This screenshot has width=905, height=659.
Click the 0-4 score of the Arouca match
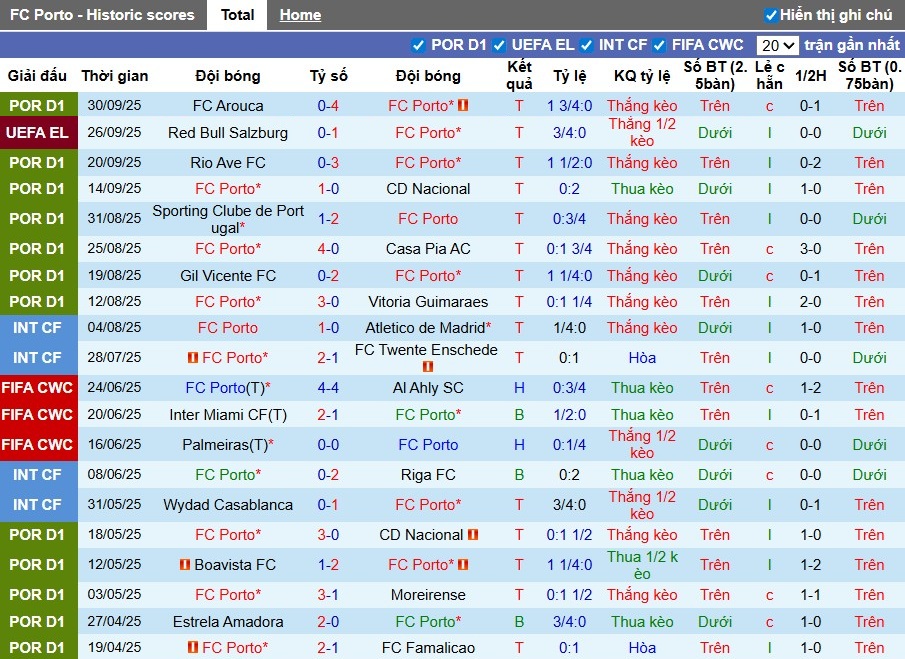coord(328,106)
